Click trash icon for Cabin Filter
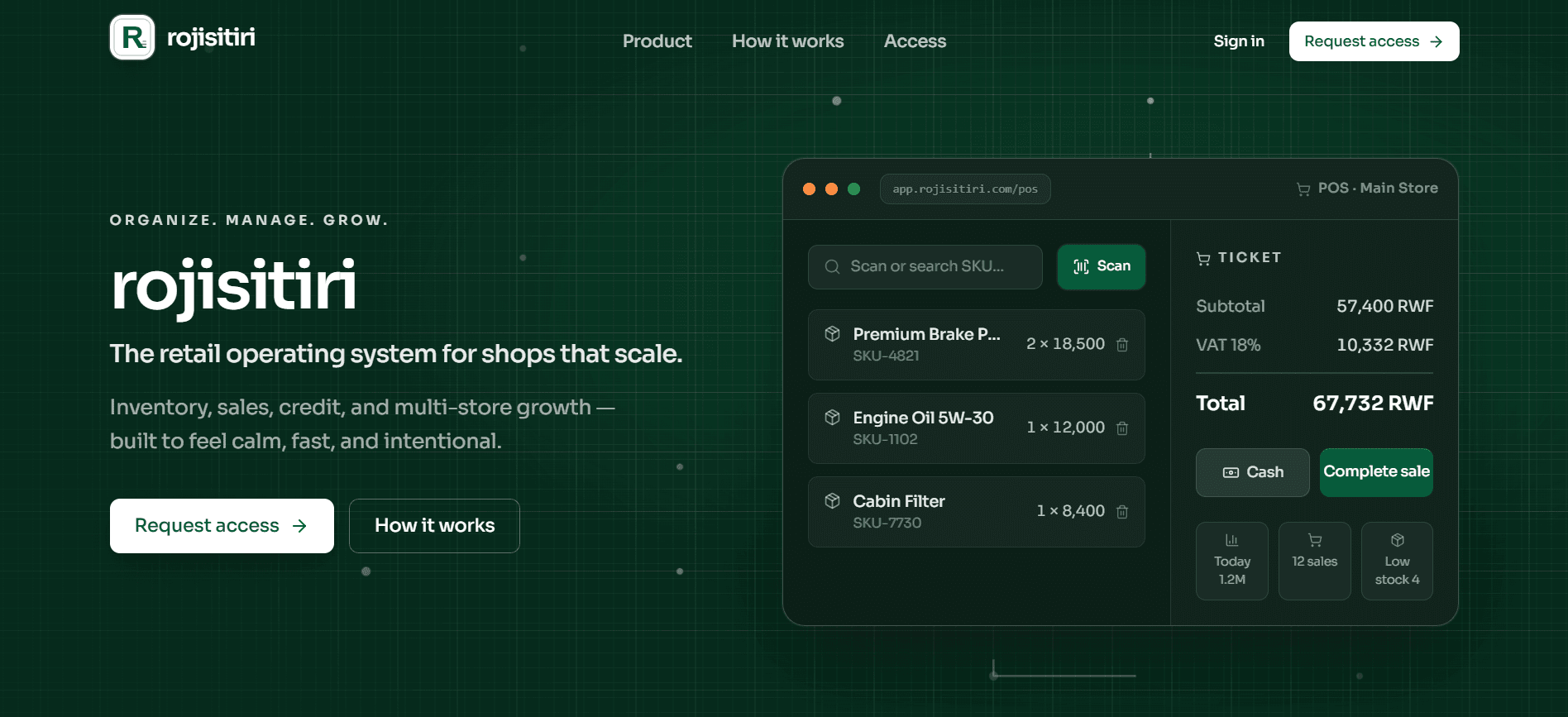The width and height of the screenshot is (1568, 717). [1122, 512]
